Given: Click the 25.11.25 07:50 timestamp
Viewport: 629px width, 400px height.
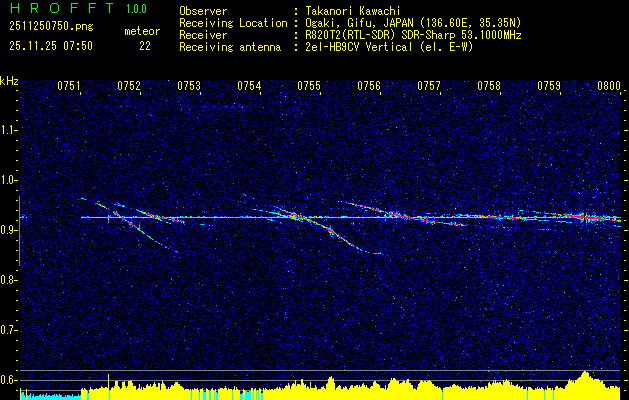Looking at the screenshot, I should click(50, 45).
